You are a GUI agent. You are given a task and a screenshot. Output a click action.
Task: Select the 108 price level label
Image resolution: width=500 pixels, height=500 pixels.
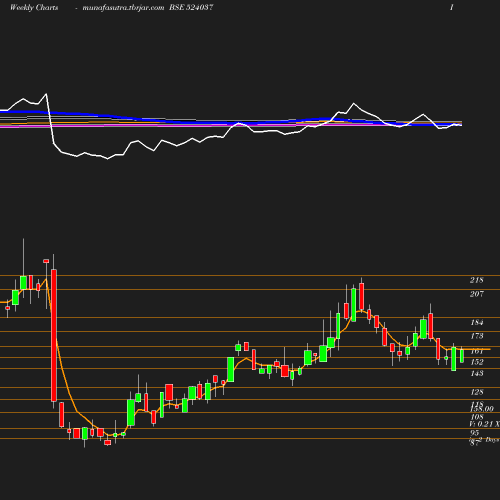(x=477, y=417)
